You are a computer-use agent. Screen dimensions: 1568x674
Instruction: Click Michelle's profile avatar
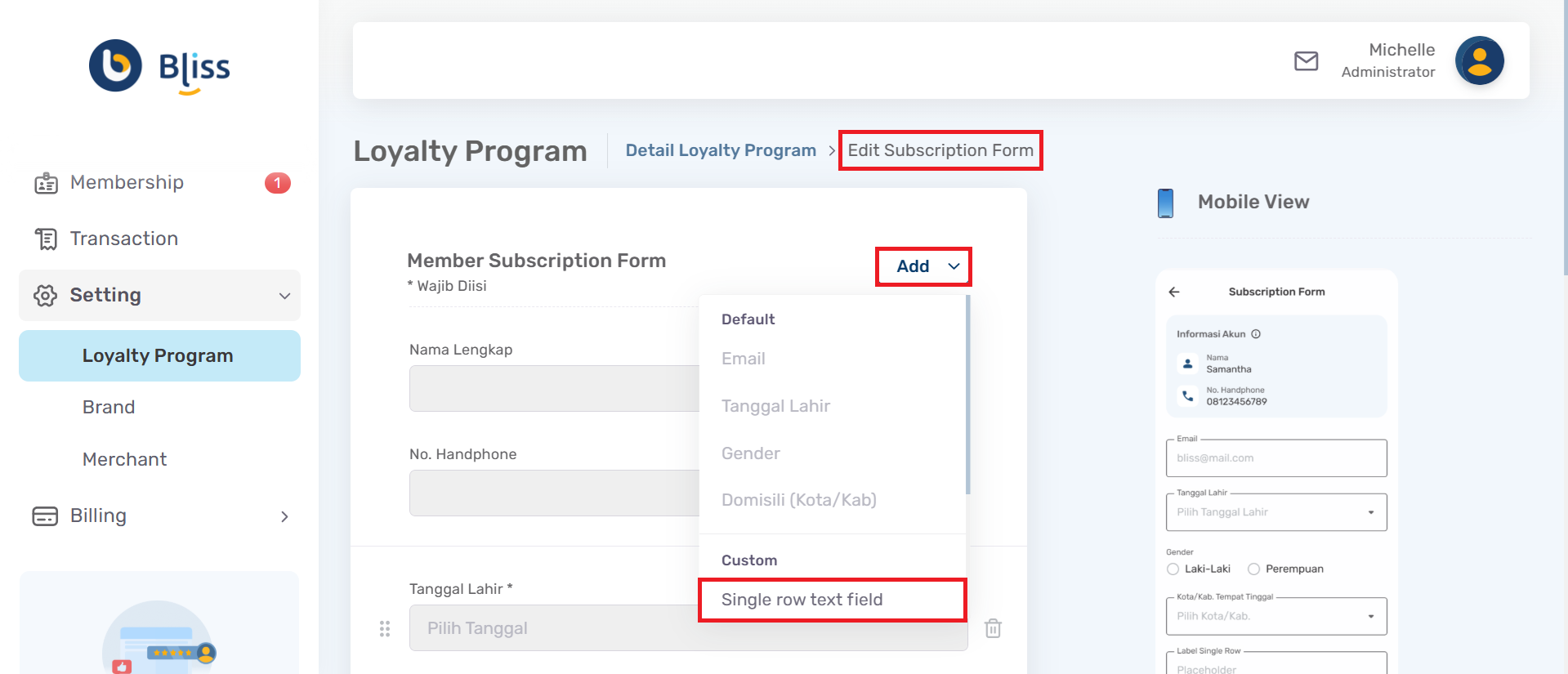[x=1479, y=61]
